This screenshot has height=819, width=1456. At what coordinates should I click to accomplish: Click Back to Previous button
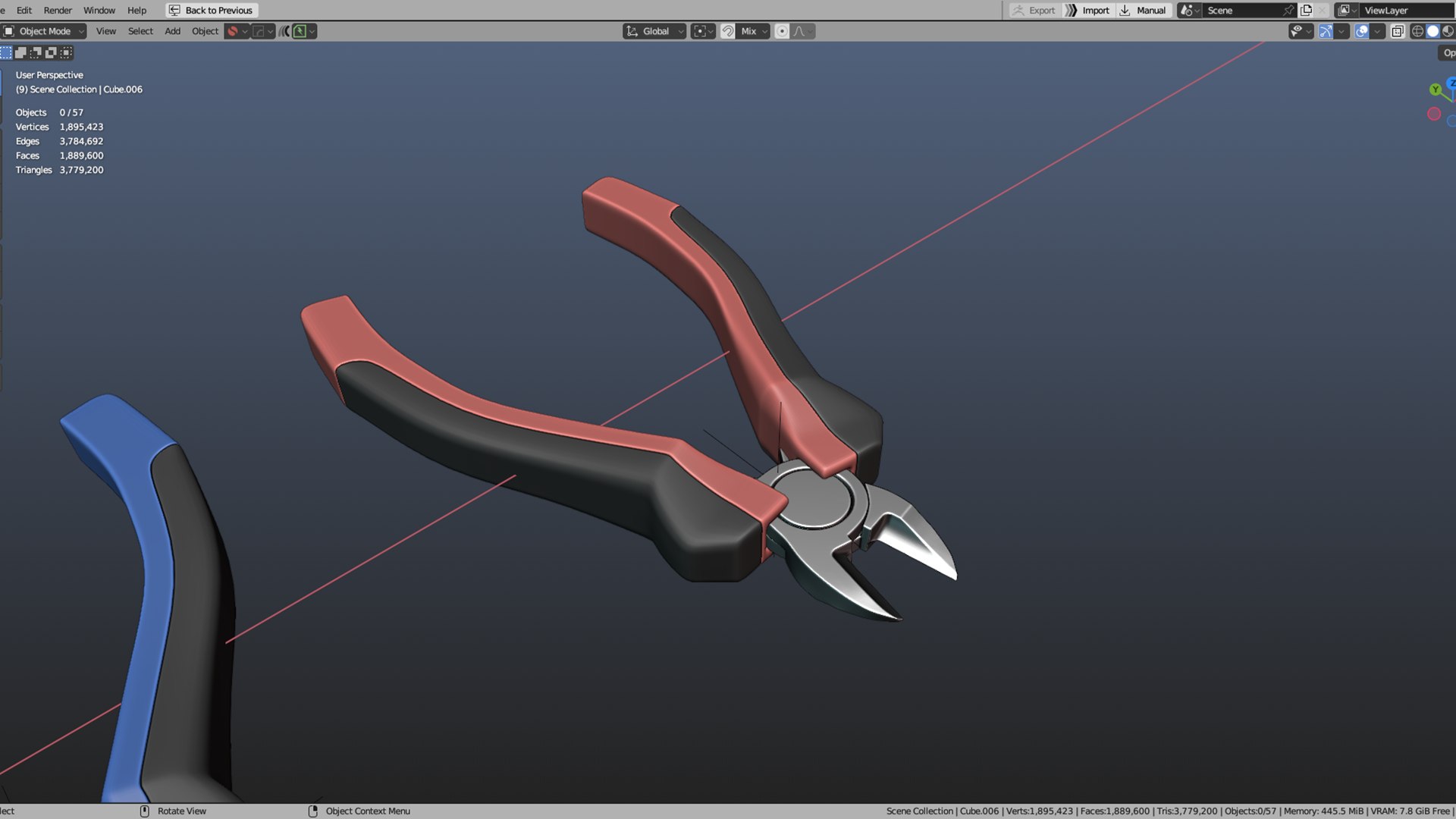(x=212, y=11)
